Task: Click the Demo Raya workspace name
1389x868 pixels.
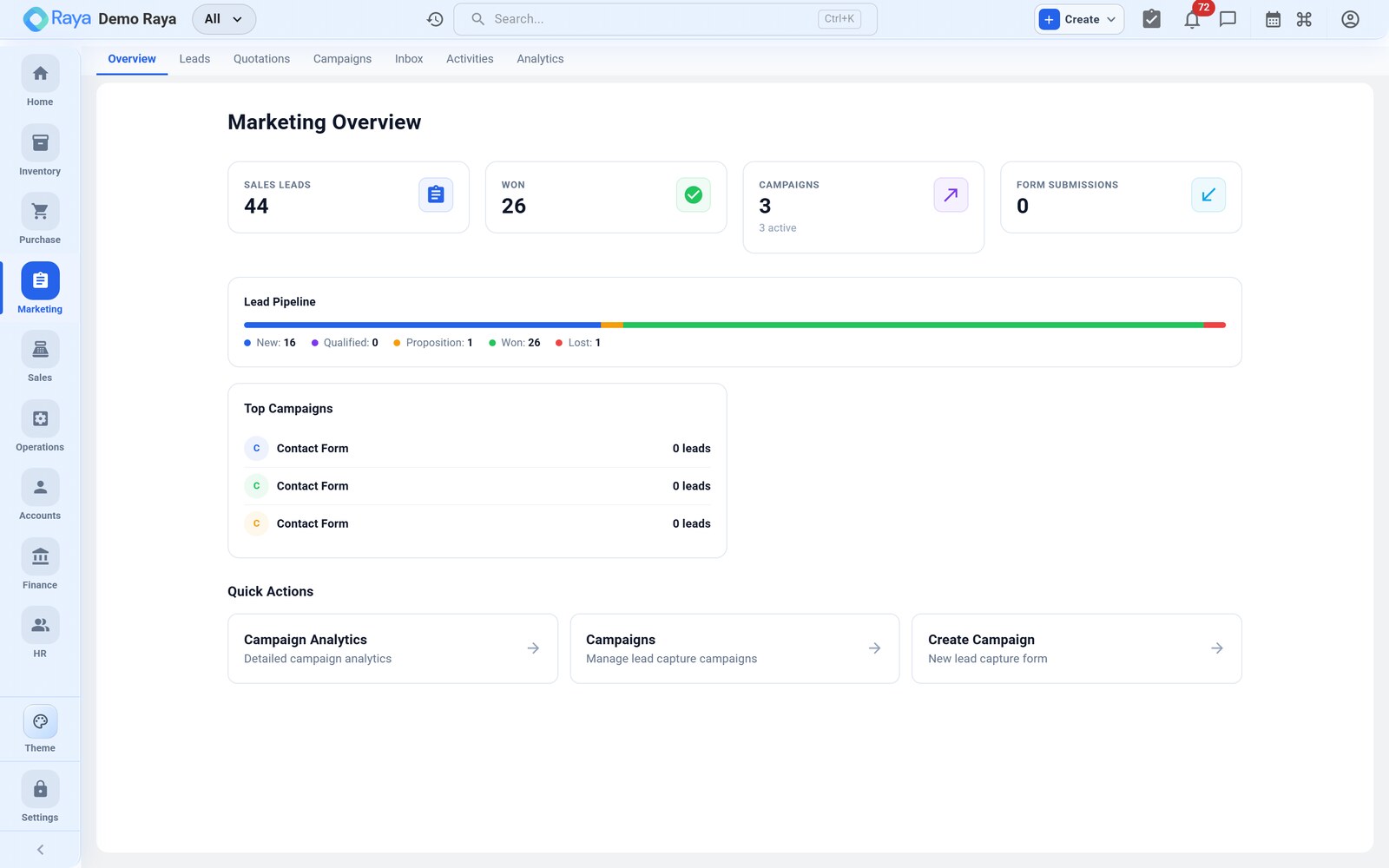Action: click(137, 19)
